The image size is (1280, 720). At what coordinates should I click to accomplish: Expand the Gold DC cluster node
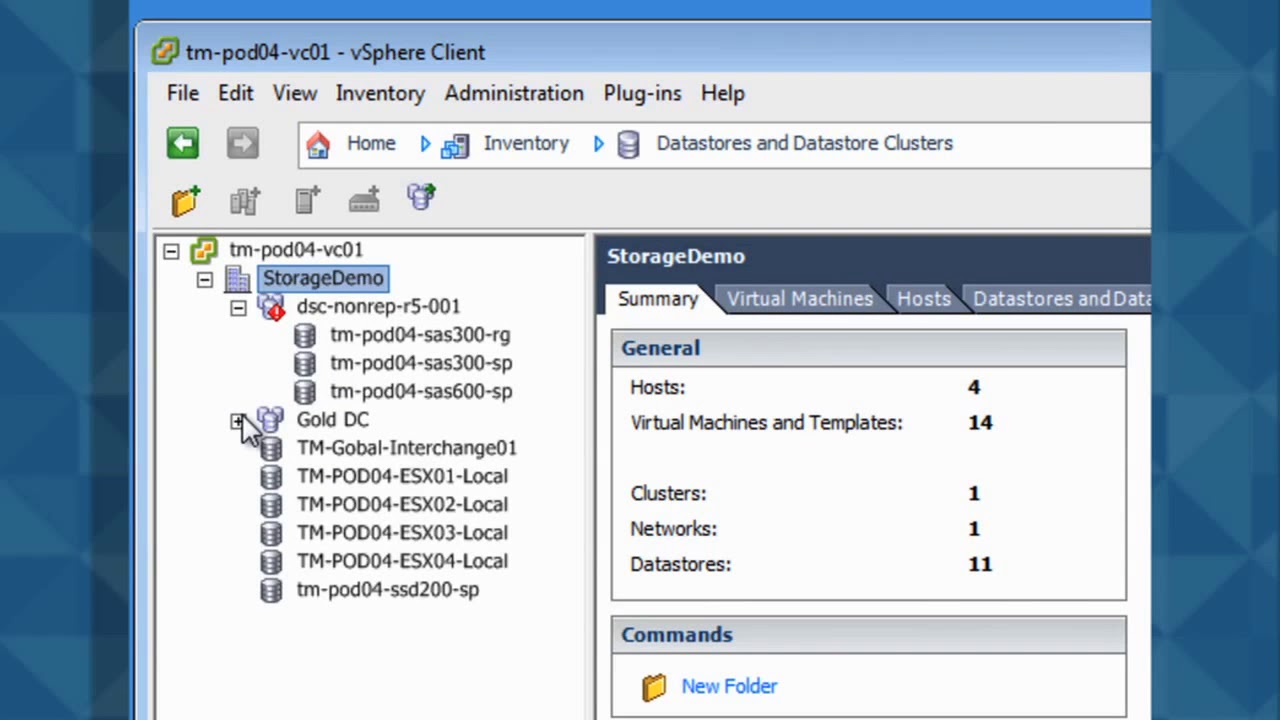237,421
